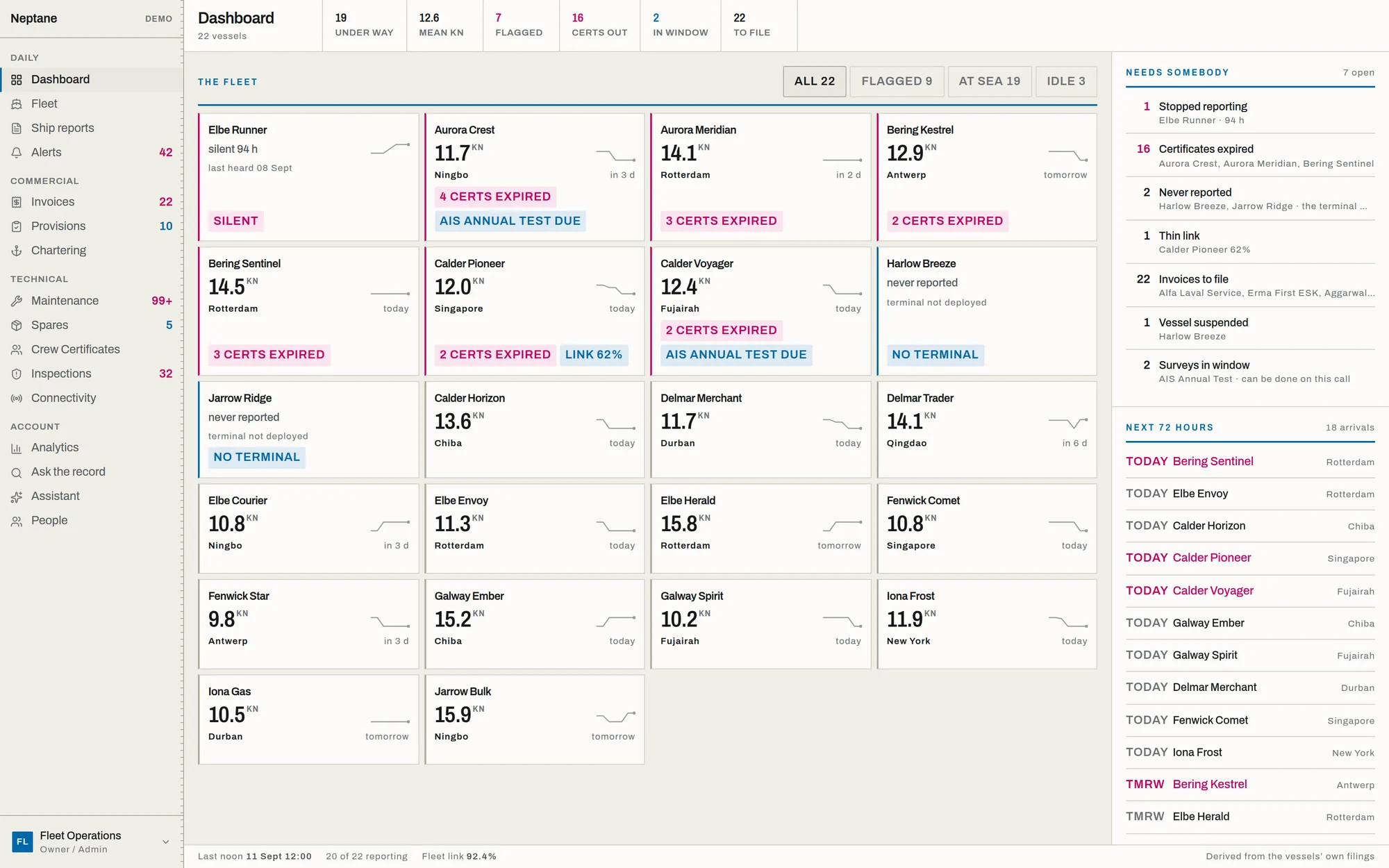
Task: Click the Inspections shield icon
Action: click(17, 374)
